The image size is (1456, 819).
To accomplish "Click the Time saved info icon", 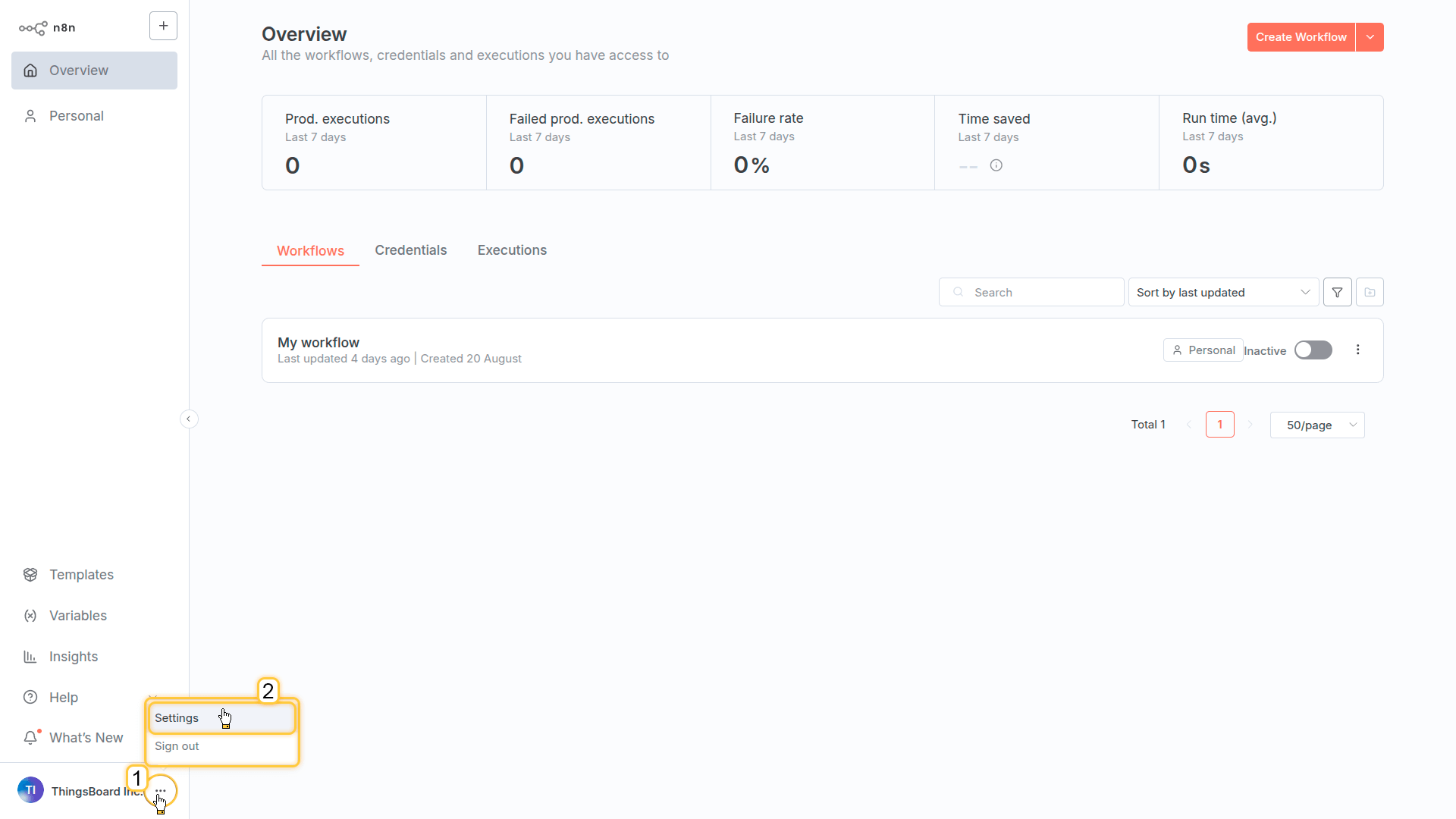I will coord(996,165).
